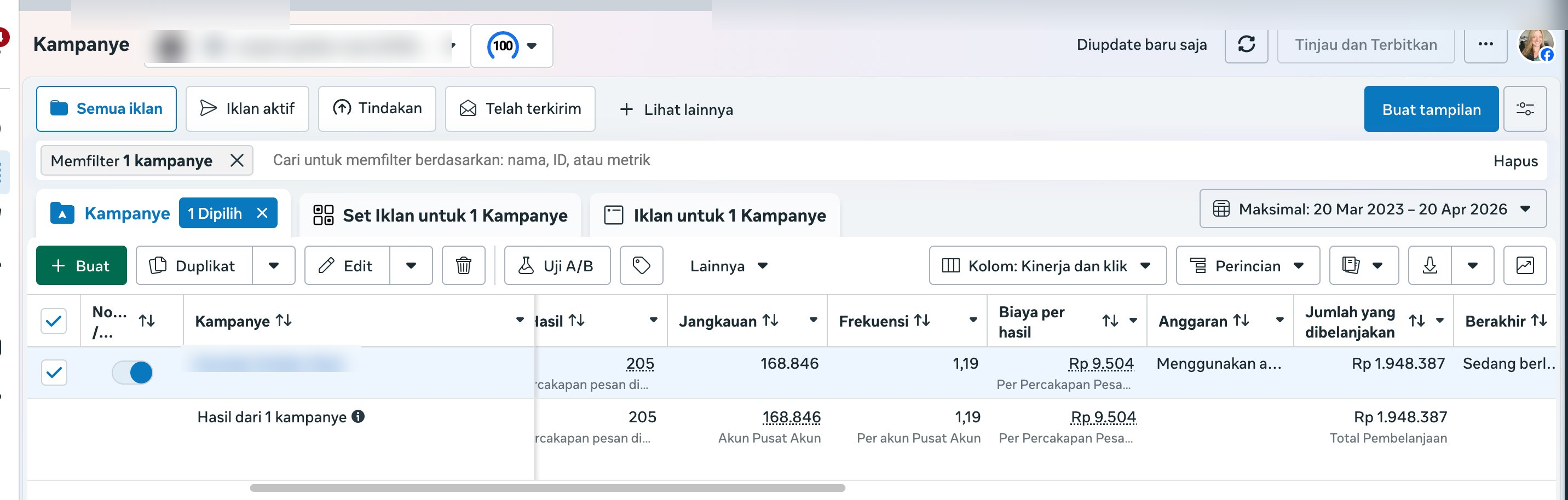This screenshot has width=1568, height=500.
Task: Open Kampanye column options caret
Action: (520, 320)
